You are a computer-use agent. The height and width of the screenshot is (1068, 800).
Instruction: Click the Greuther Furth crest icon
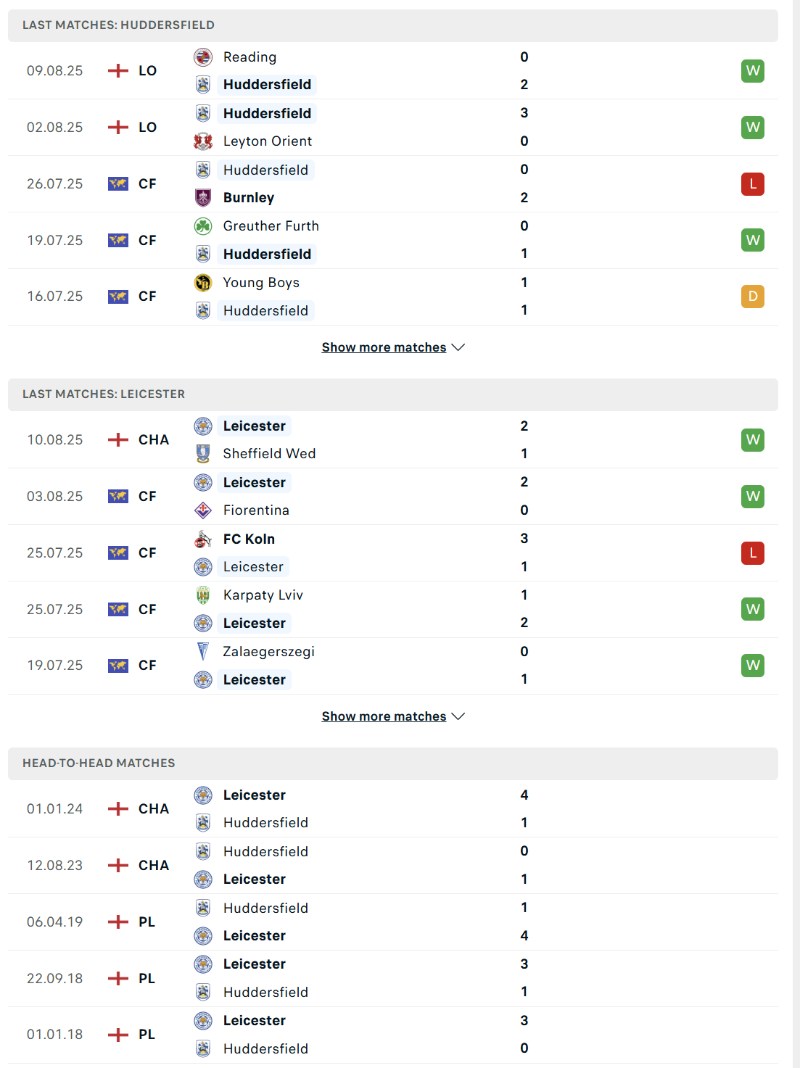(x=203, y=226)
